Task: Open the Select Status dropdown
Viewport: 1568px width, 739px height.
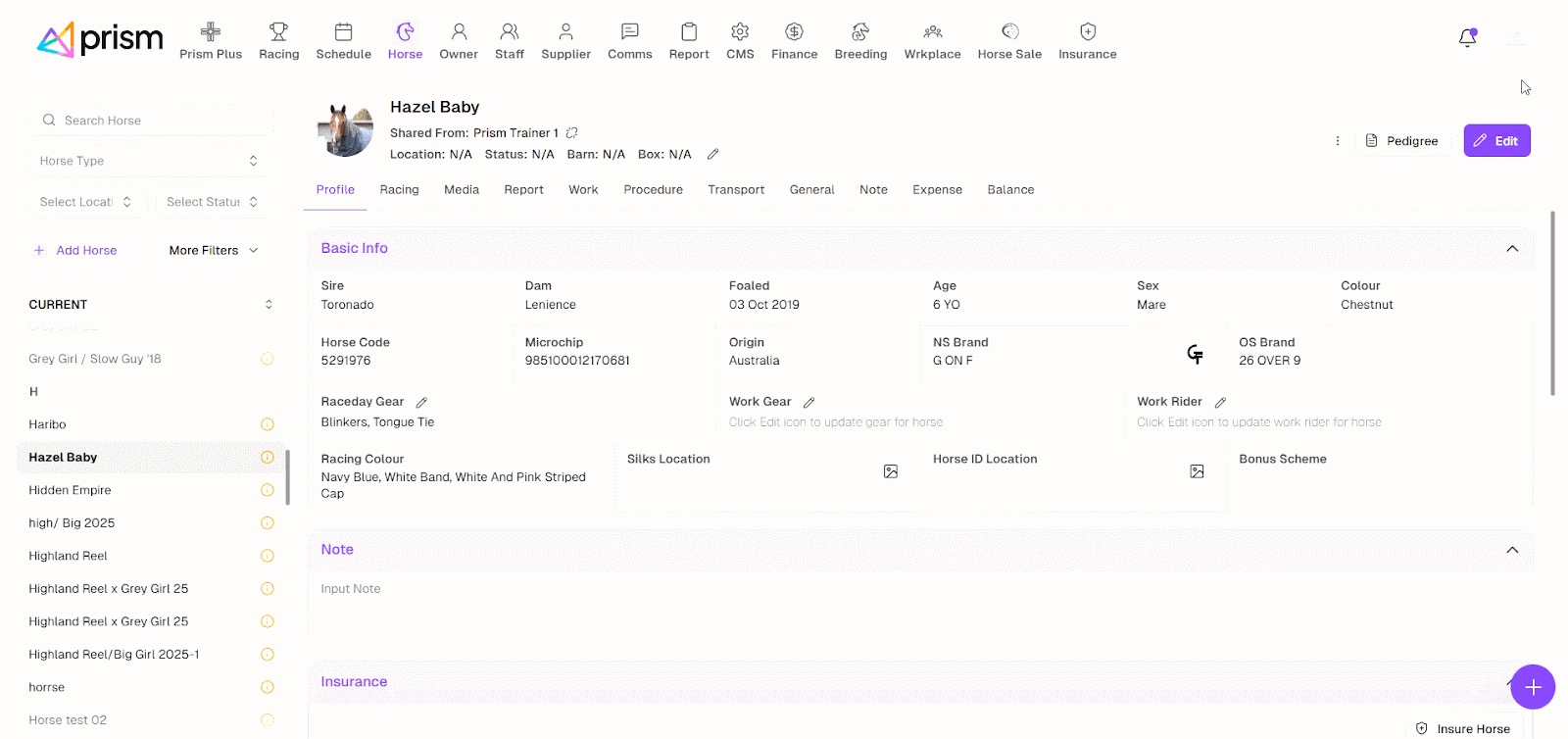Action: pyautogui.click(x=212, y=202)
